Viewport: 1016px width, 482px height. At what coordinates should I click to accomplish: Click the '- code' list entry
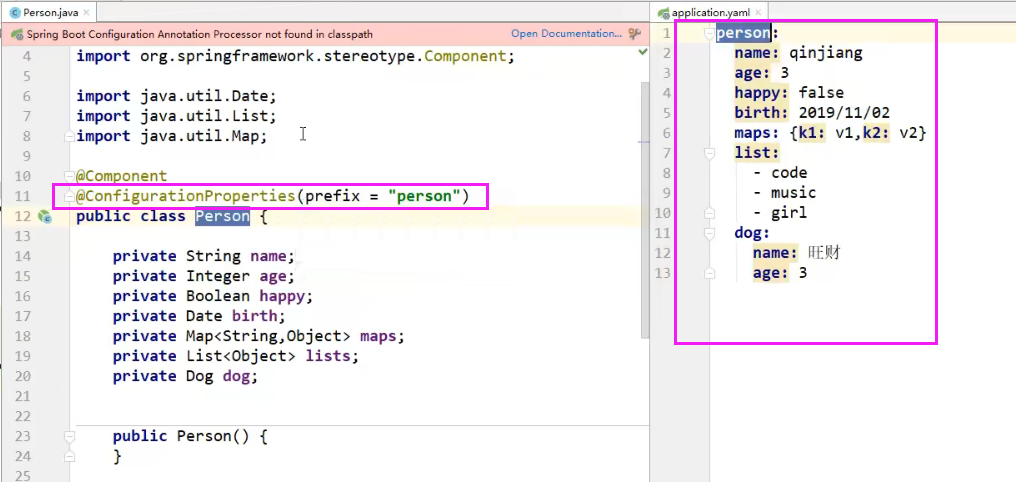coord(780,174)
